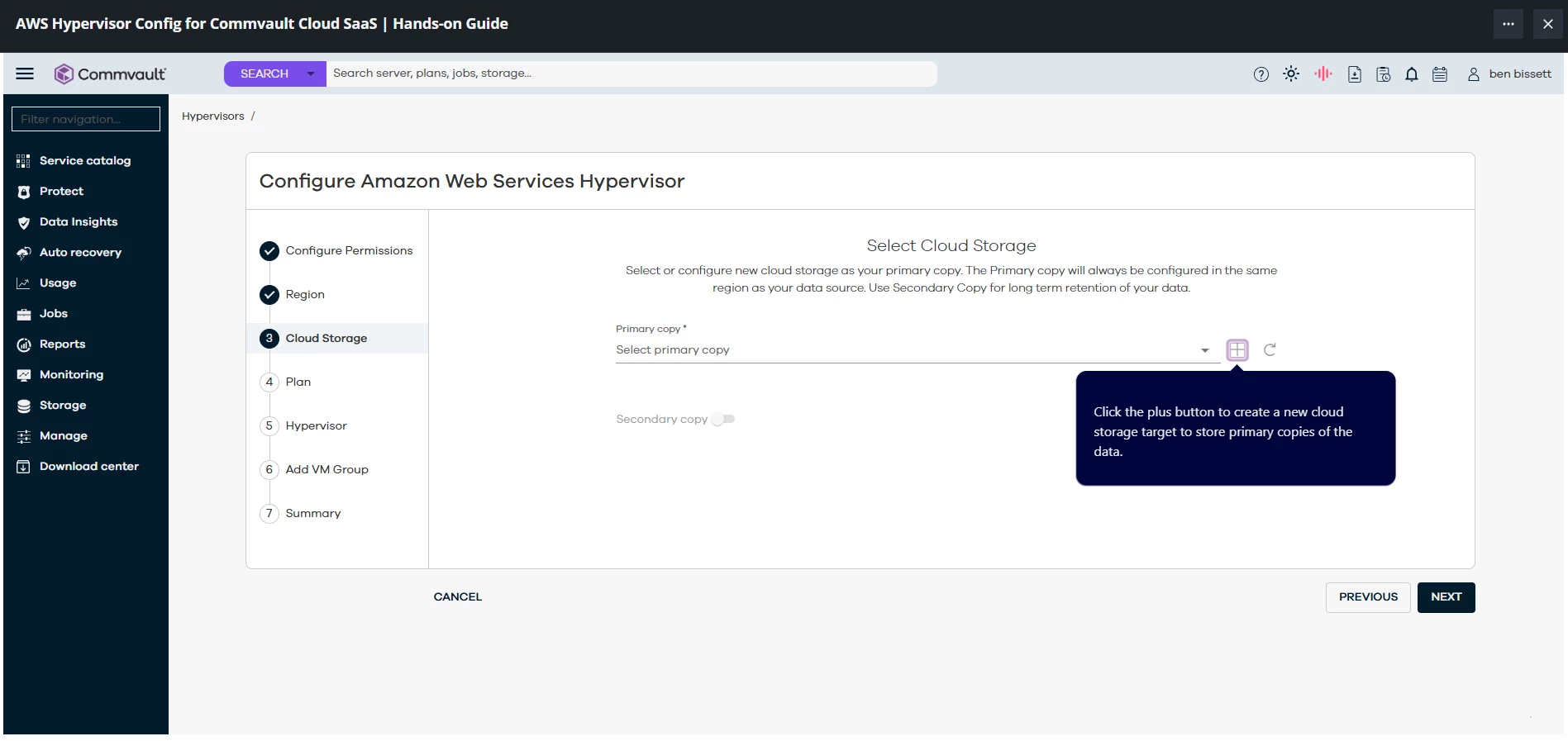1568x741 pixels.
Task: Open the guide's three-dot options menu
Action: [1508, 24]
